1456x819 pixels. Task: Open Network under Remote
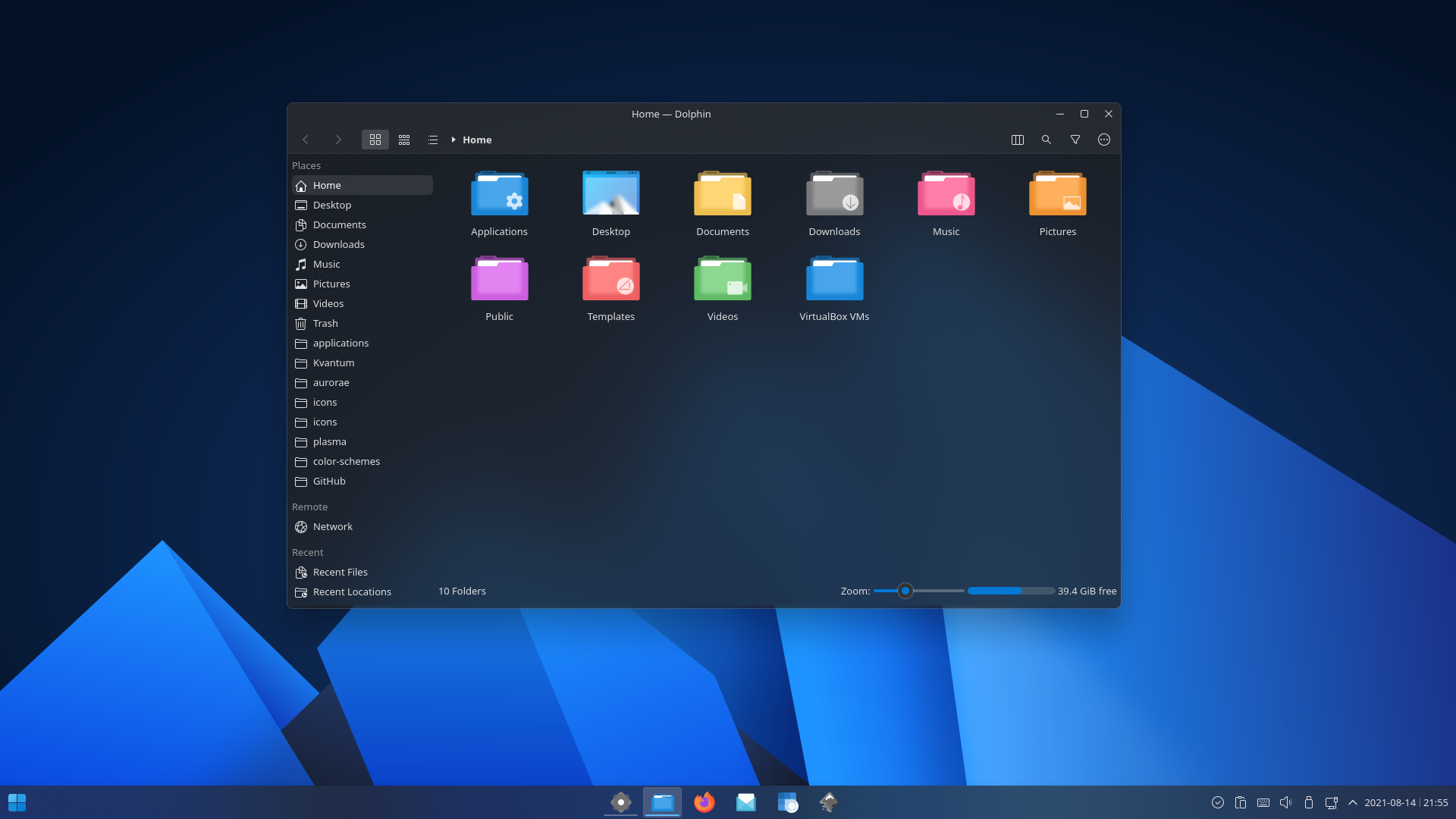tap(362, 526)
